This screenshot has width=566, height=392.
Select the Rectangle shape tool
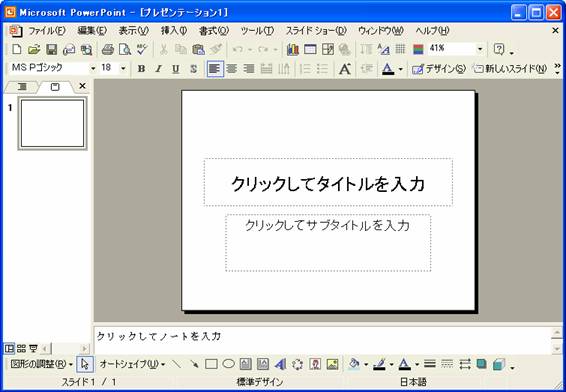tap(211, 364)
